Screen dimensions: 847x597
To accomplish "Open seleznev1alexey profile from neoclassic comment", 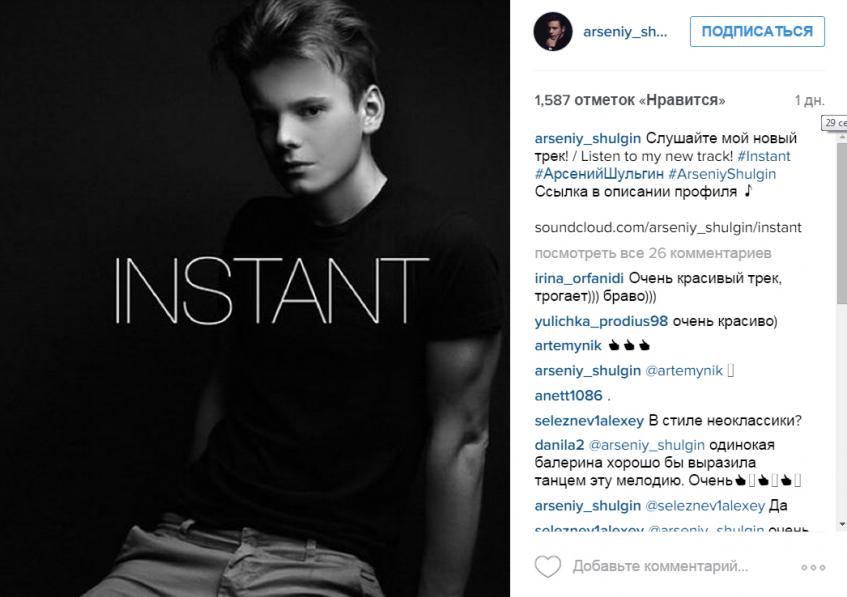I will (589, 420).
